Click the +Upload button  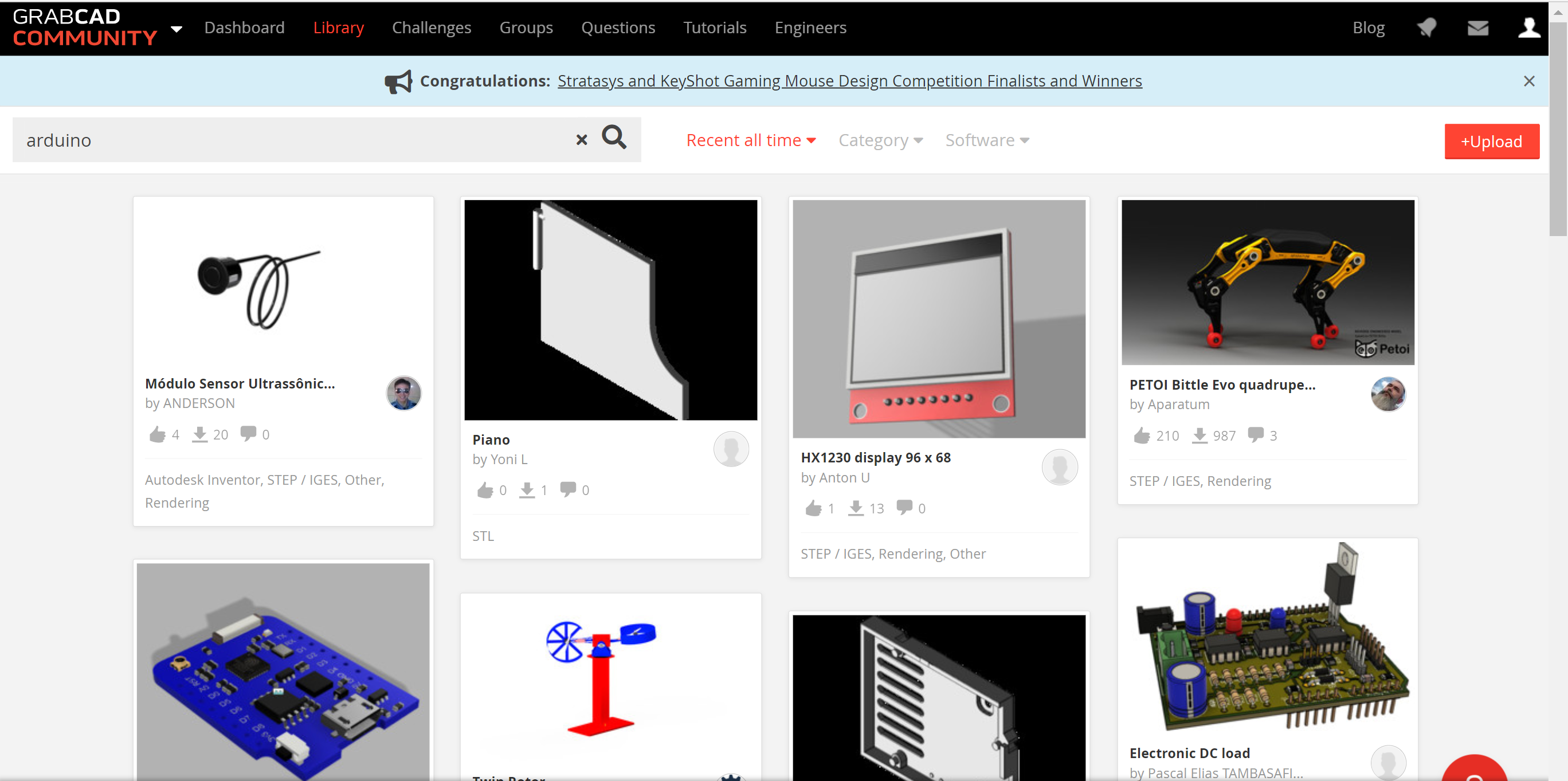[1491, 141]
